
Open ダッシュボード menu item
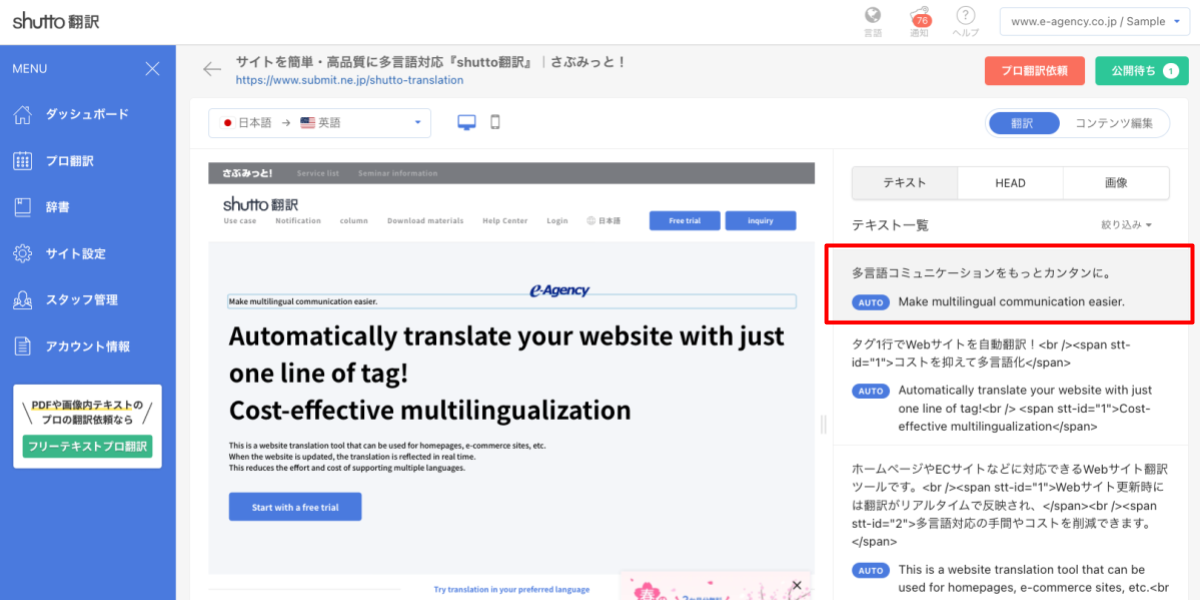click(87, 114)
